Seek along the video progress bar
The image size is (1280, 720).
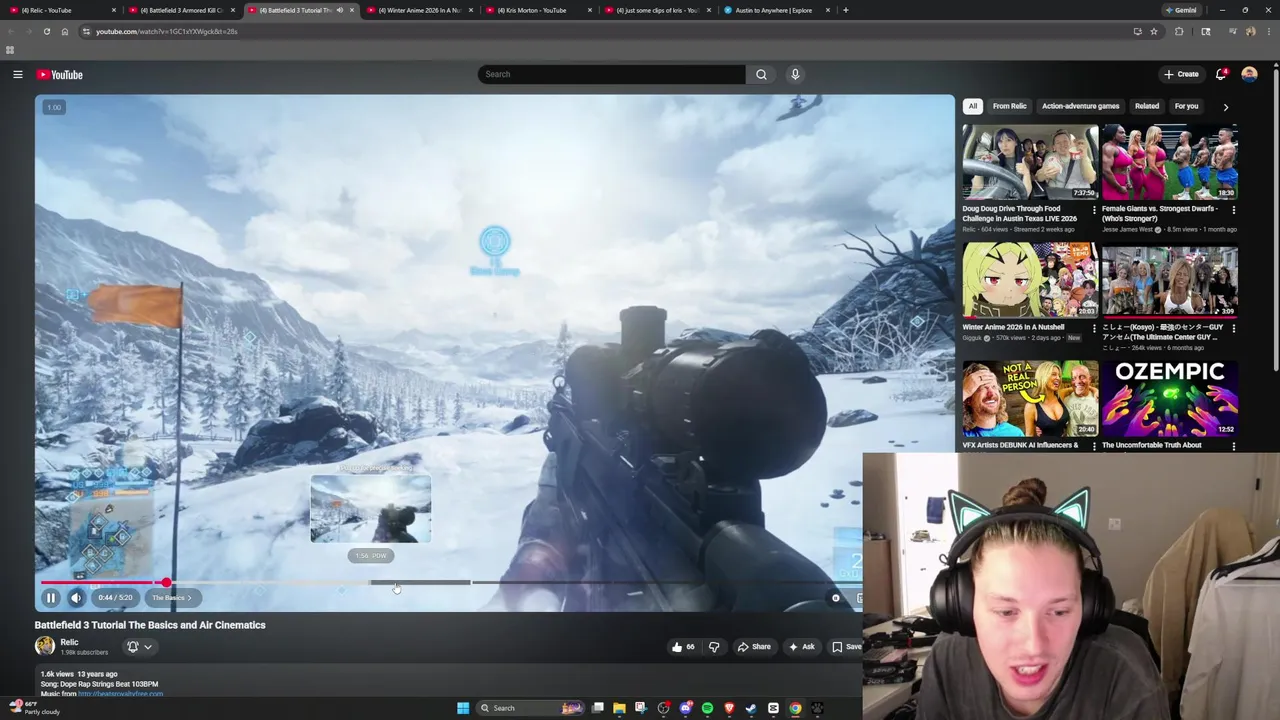click(450, 582)
